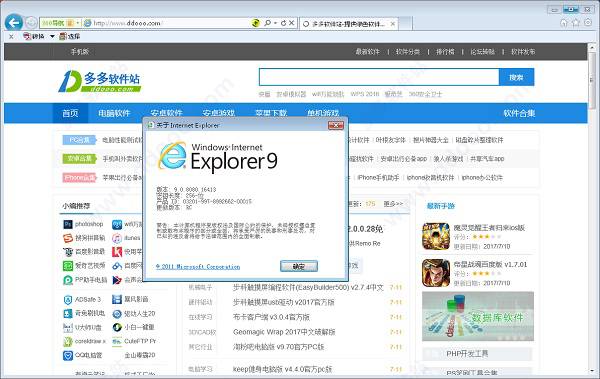The height and width of the screenshot is (379, 600).
Task: Open the tools gear icon
Action: 588,23
